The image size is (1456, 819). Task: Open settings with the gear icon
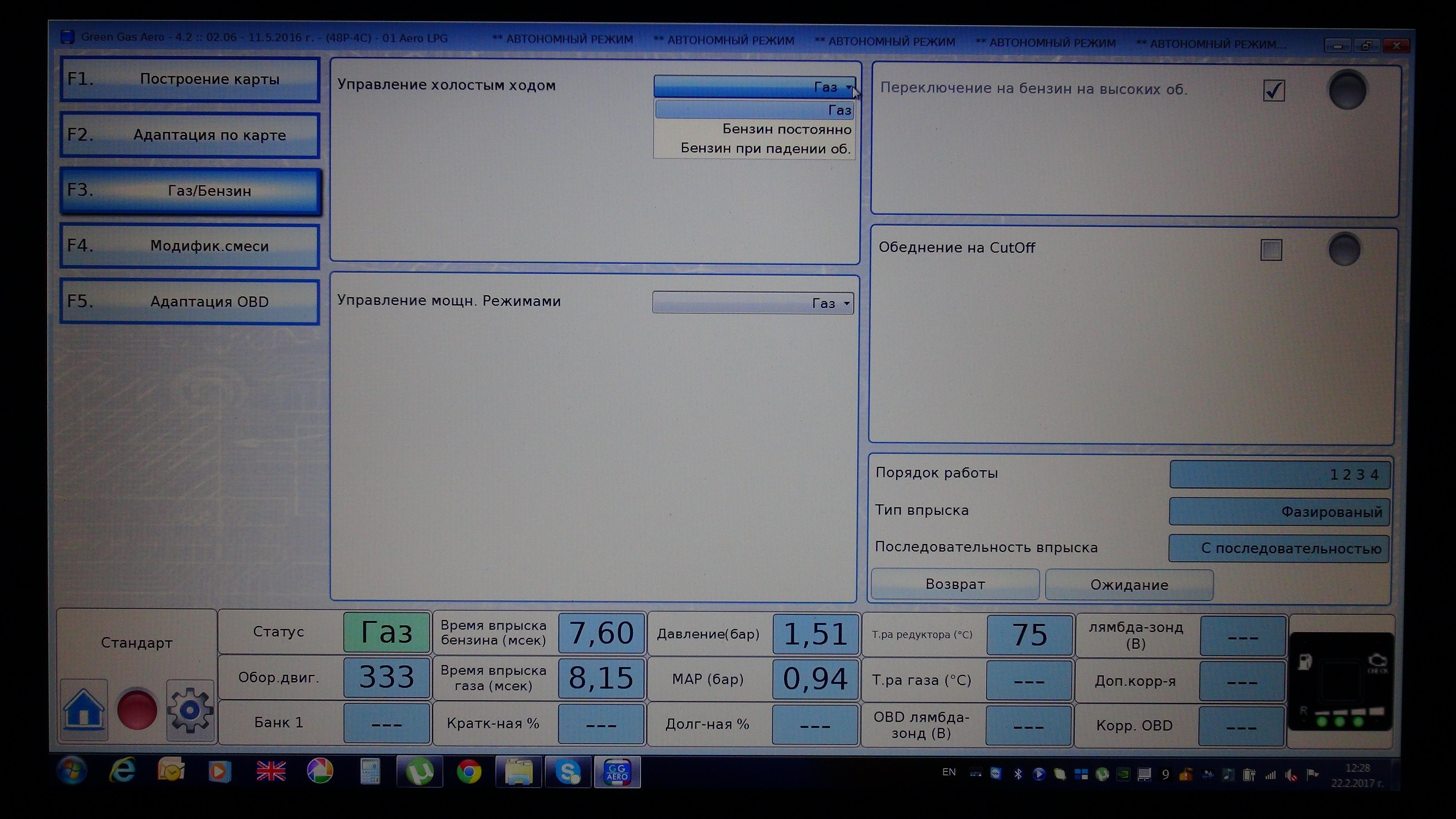click(x=190, y=710)
